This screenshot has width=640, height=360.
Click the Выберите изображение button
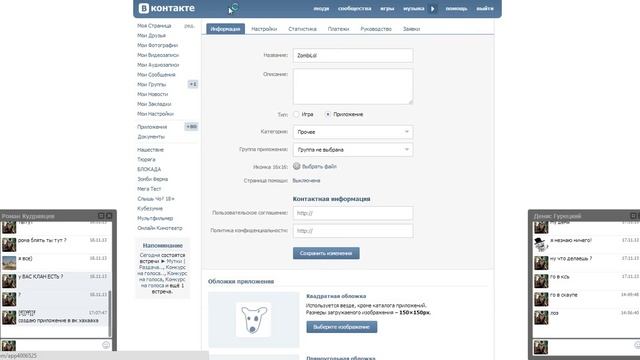(x=342, y=327)
